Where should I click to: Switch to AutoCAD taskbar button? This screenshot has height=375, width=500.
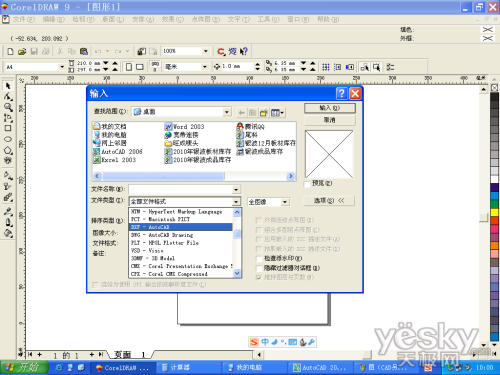click(x=320, y=368)
